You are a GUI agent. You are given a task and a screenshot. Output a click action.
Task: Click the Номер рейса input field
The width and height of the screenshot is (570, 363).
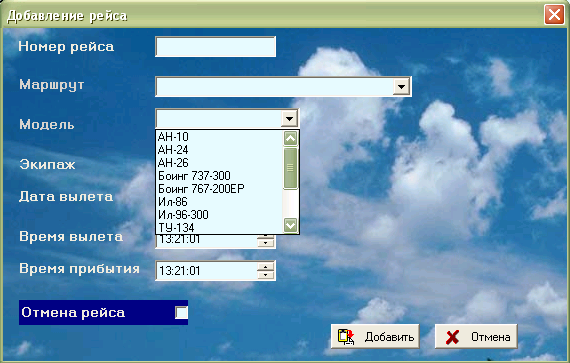(215, 47)
